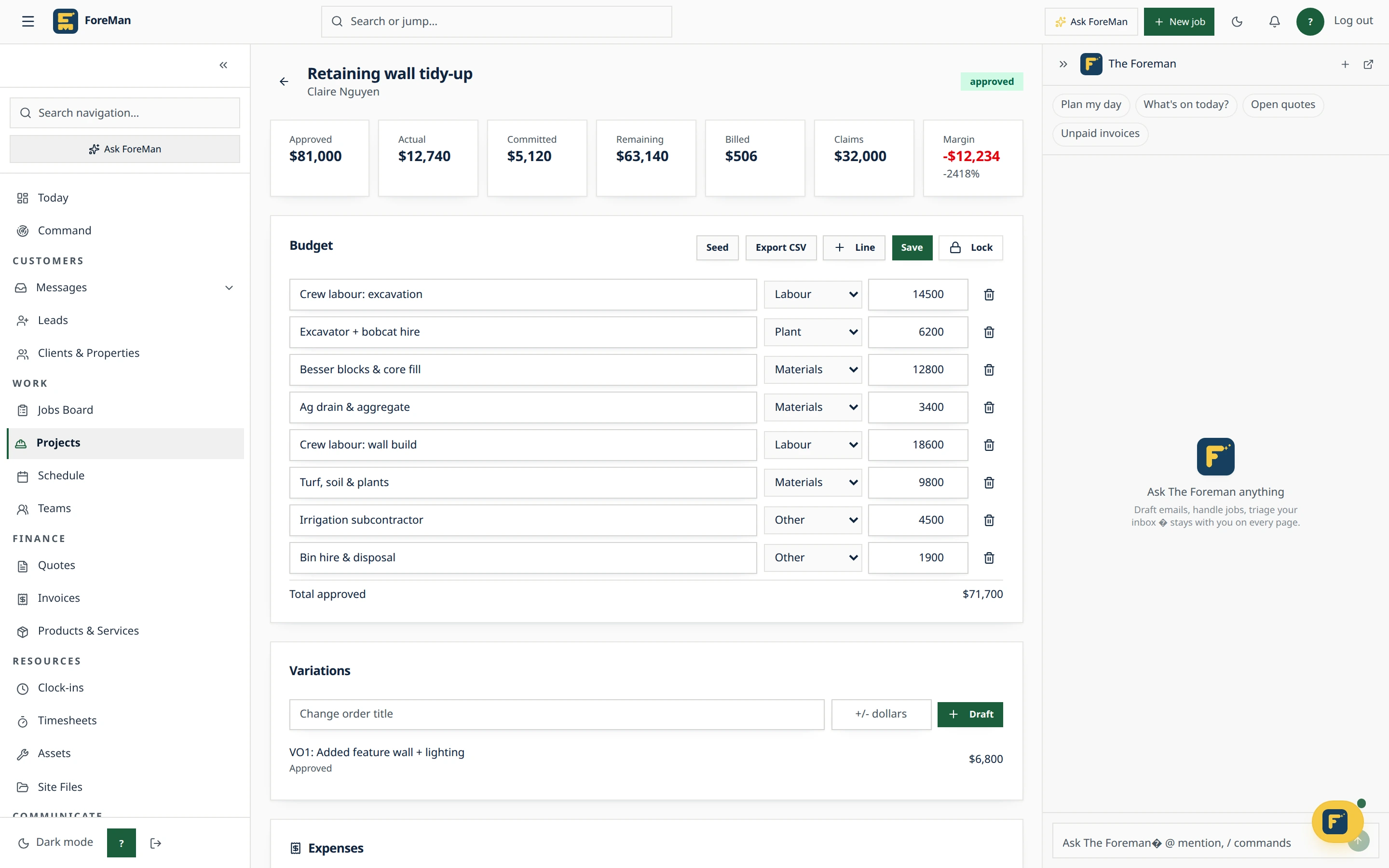Toggle dark mode moon icon in header
The height and width of the screenshot is (868, 1389).
click(x=1237, y=22)
